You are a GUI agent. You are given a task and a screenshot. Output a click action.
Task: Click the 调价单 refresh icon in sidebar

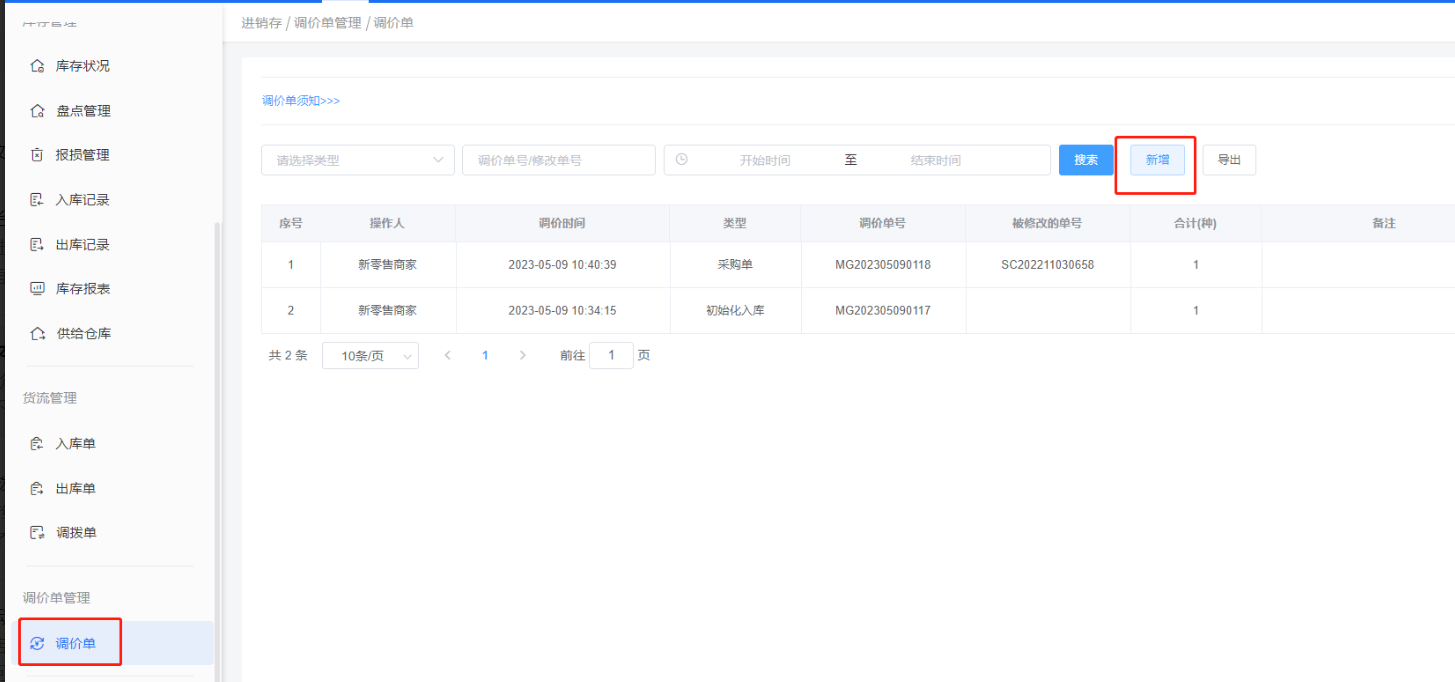click(x=37, y=643)
